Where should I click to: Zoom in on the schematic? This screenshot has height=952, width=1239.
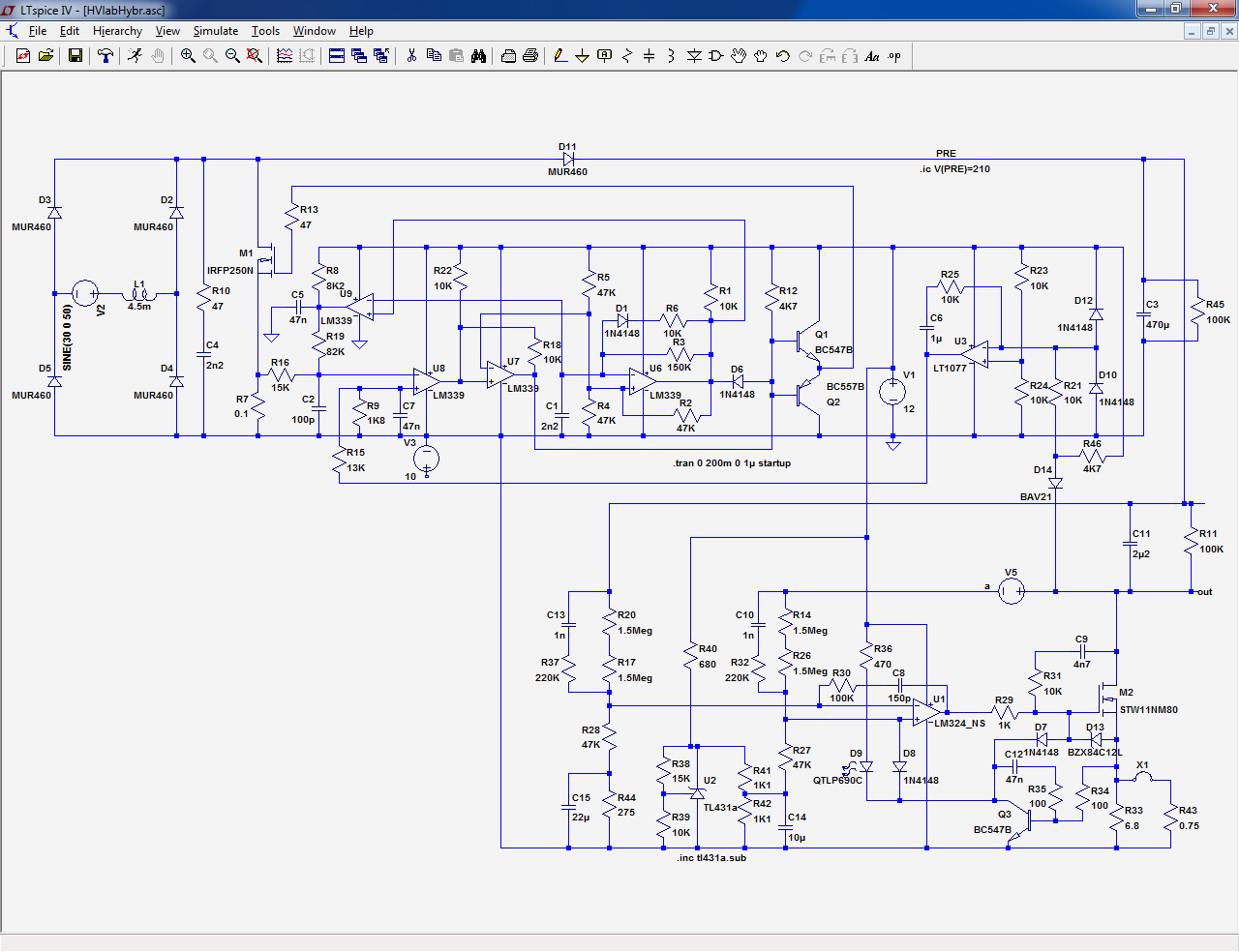click(x=188, y=56)
